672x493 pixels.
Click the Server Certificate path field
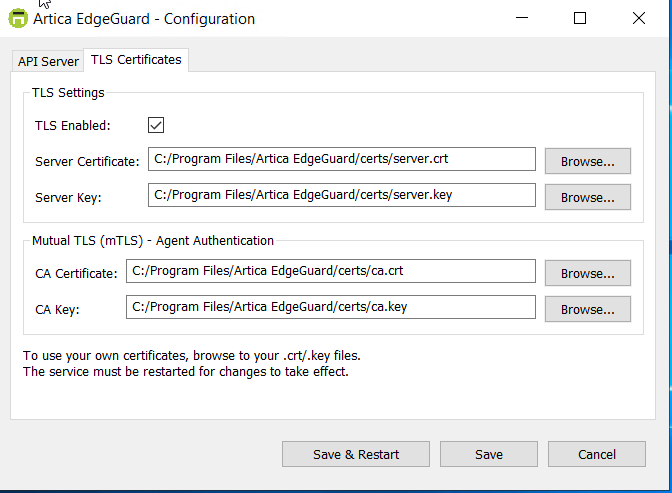(342, 159)
